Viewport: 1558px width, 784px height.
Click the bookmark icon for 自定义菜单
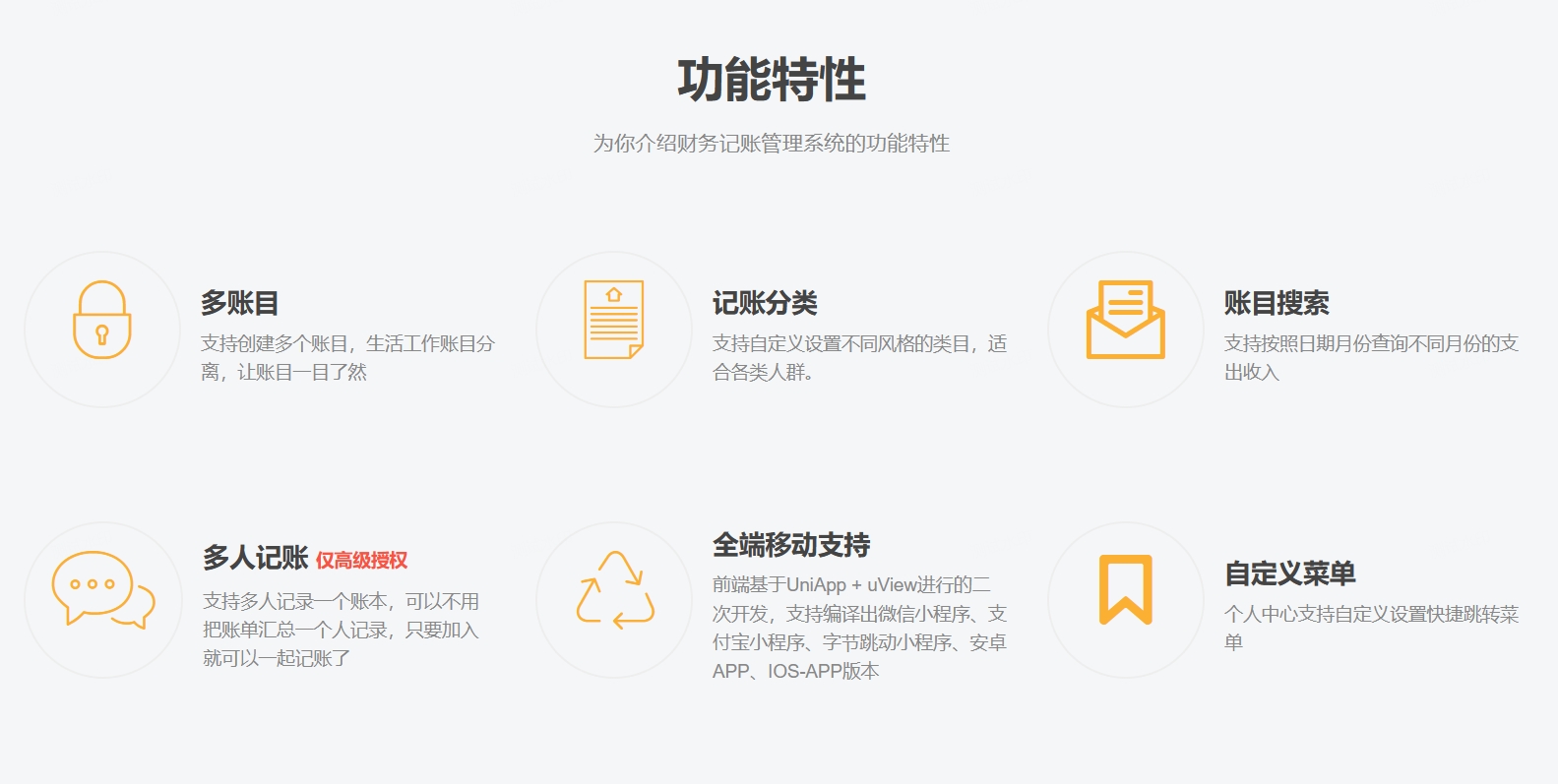click(1126, 589)
